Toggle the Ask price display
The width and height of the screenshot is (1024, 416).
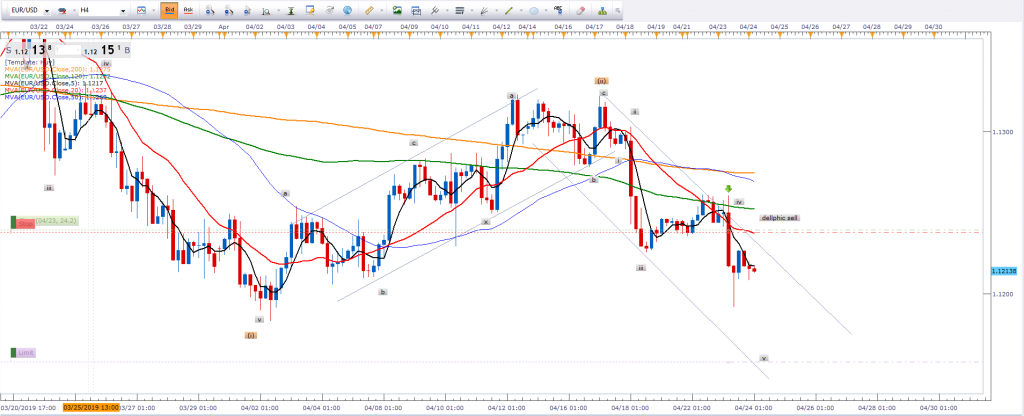(x=190, y=8)
